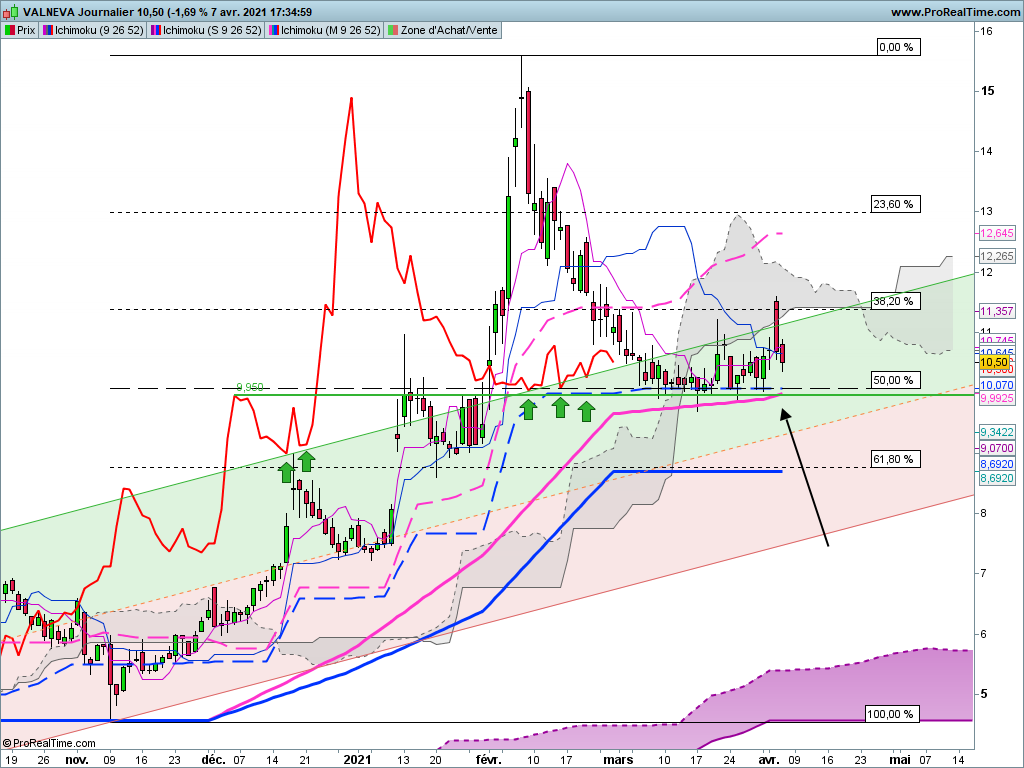Image resolution: width=1024 pixels, height=768 pixels.
Task: Click the 2021 date axis label
Action: [x=357, y=760]
